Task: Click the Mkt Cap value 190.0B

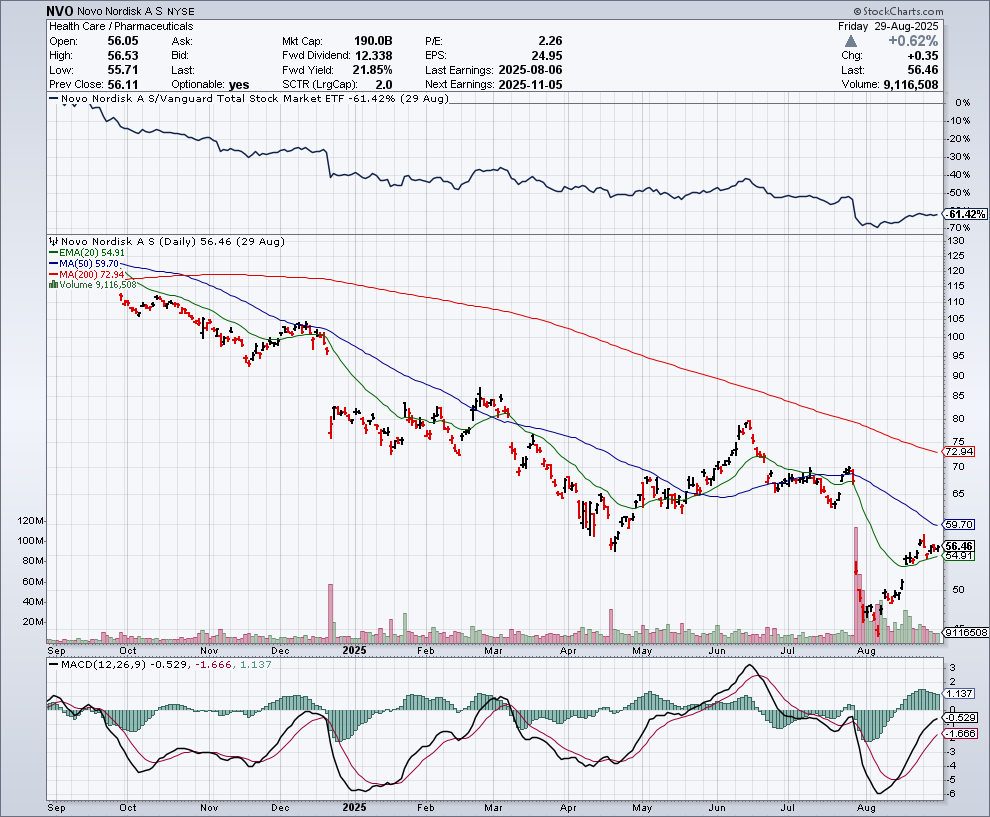Action: [x=373, y=41]
